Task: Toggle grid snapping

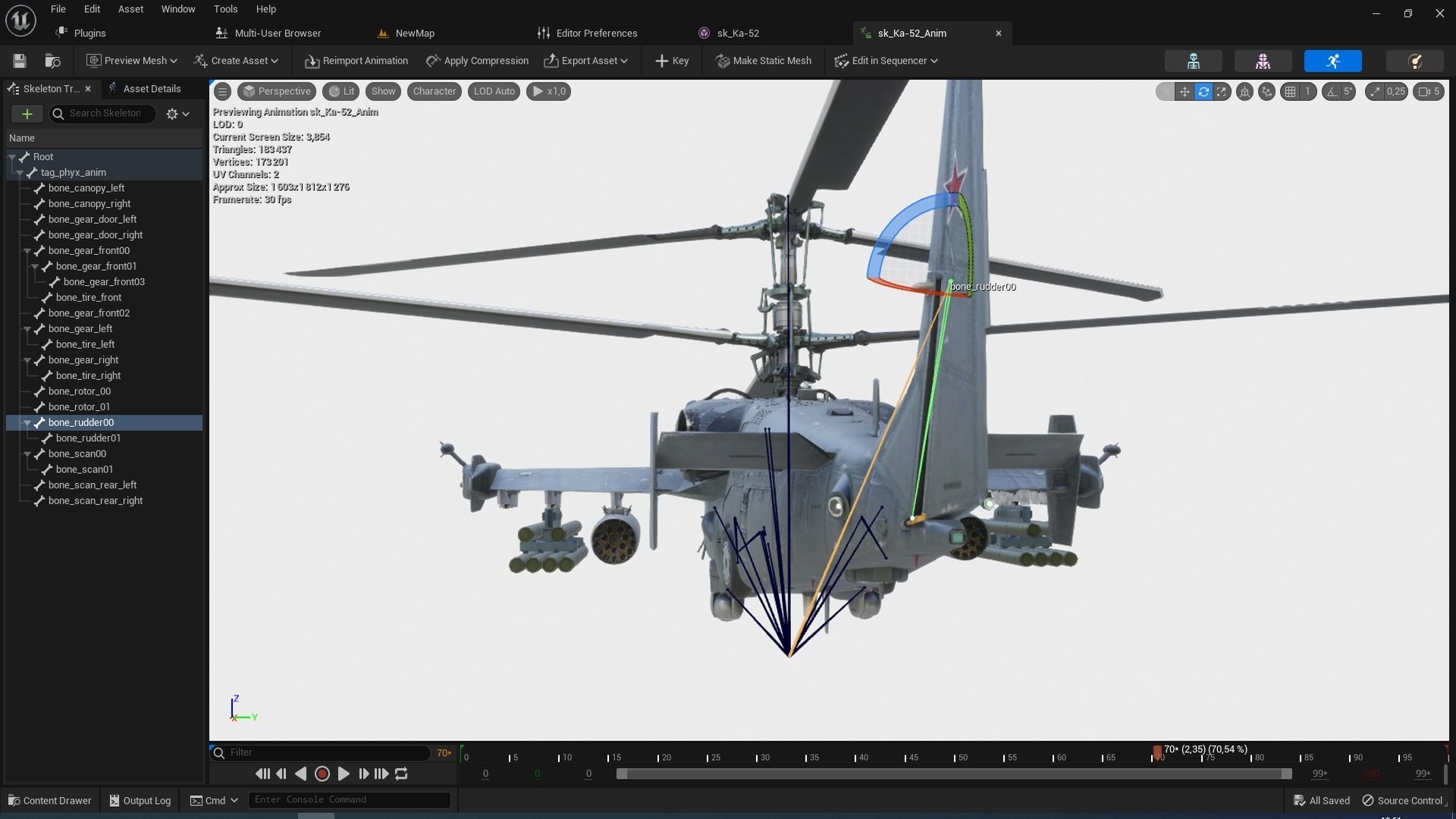Action: [1290, 91]
